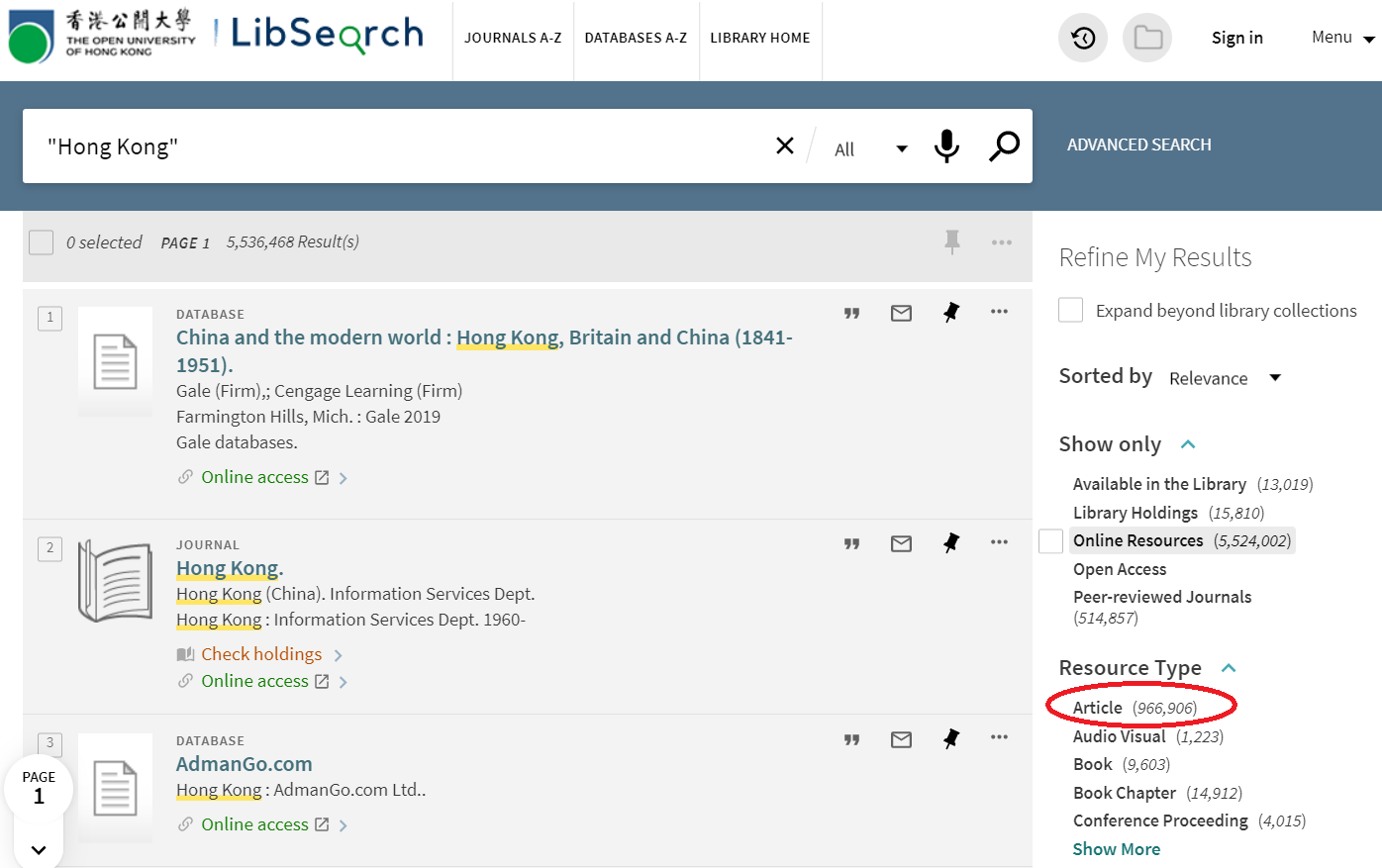Select result number 1 checkbox
Viewport: 1382px width, 868px height.
(49, 318)
